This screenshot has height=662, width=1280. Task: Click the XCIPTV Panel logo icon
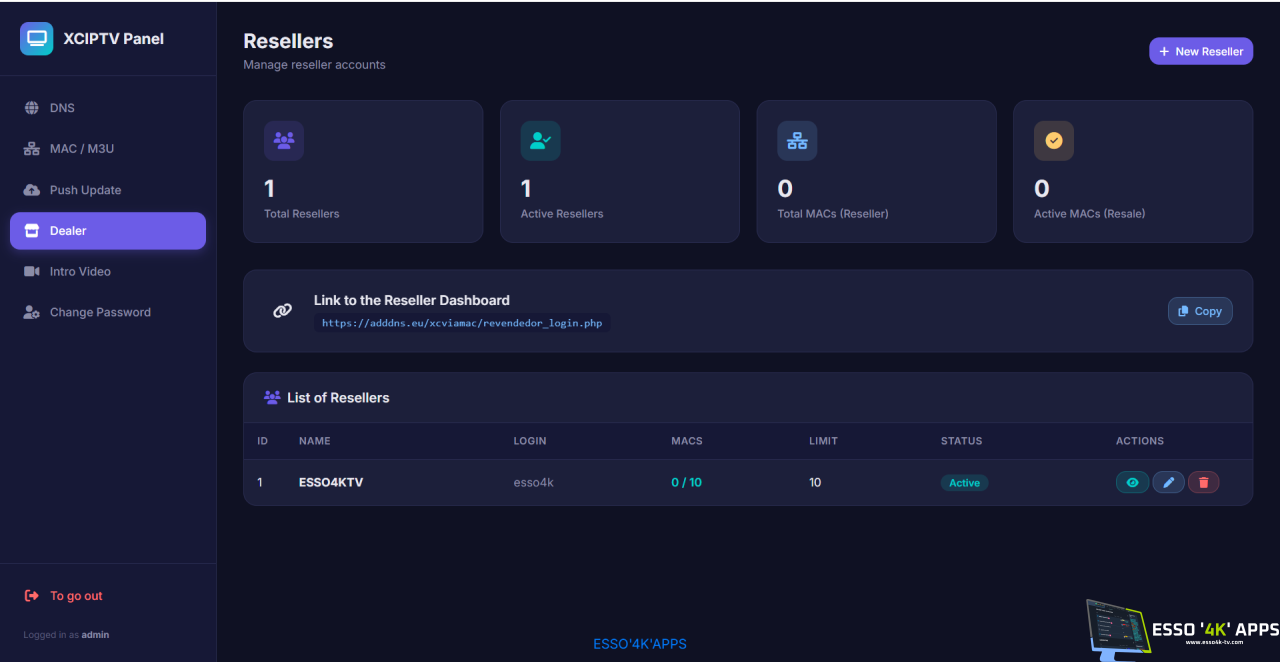pos(37,39)
